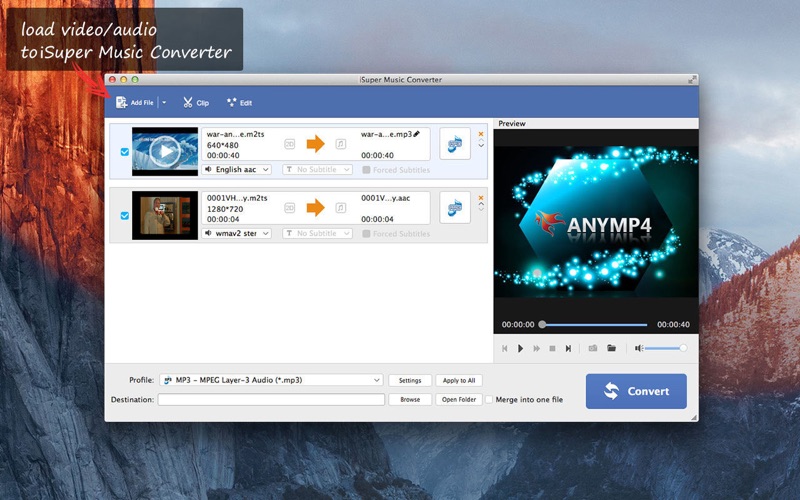This screenshot has width=800, height=500.
Task: Uncheck the war-an...e.m2ts file checkbox
Action: point(124,152)
